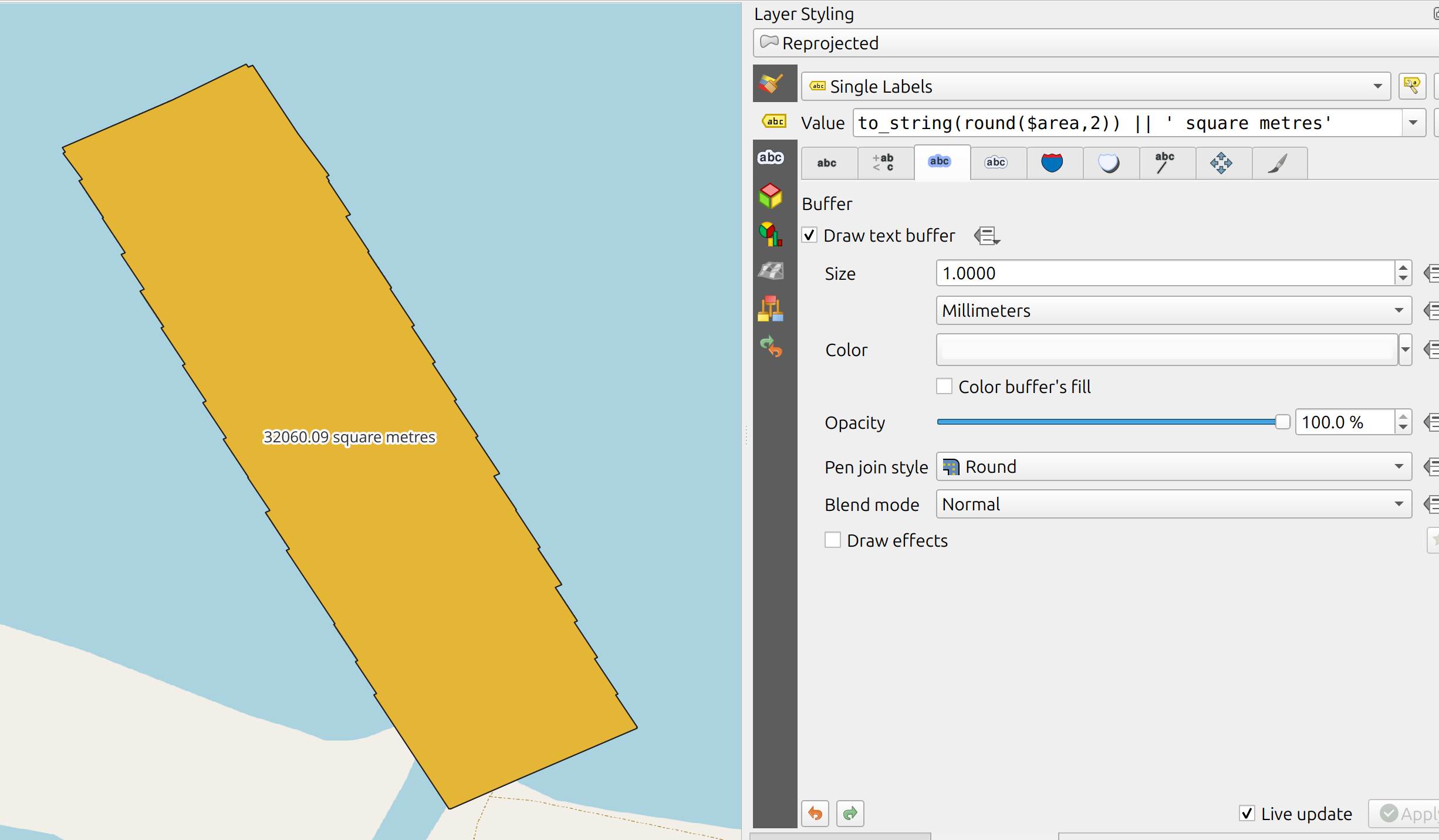Open the Blend mode Normal dropdown
1439x840 pixels.
pos(1174,504)
